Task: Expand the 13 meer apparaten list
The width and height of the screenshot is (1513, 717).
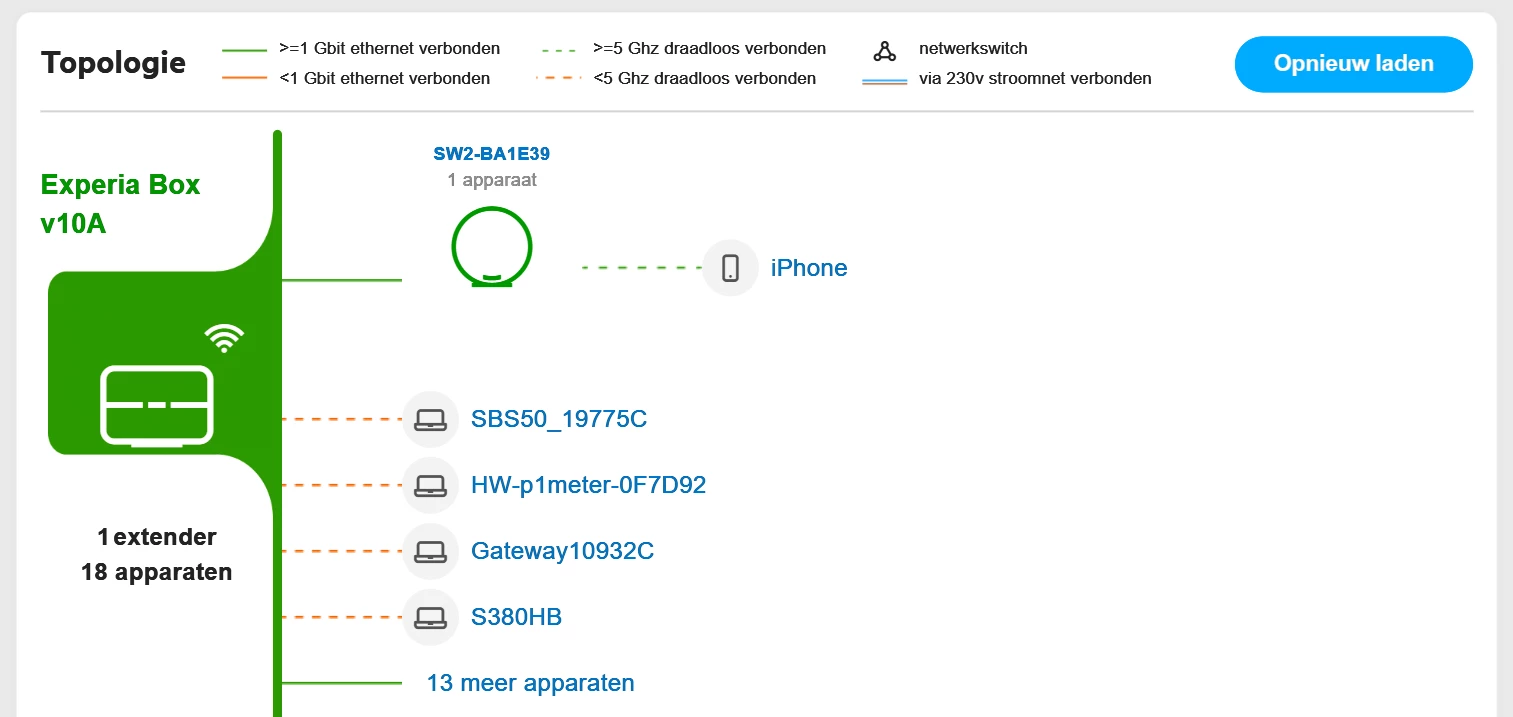Action: (x=530, y=683)
